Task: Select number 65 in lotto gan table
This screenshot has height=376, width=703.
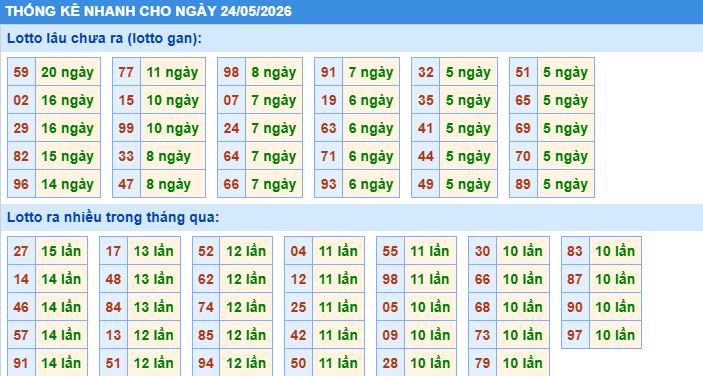Action: [x=523, y=100]
